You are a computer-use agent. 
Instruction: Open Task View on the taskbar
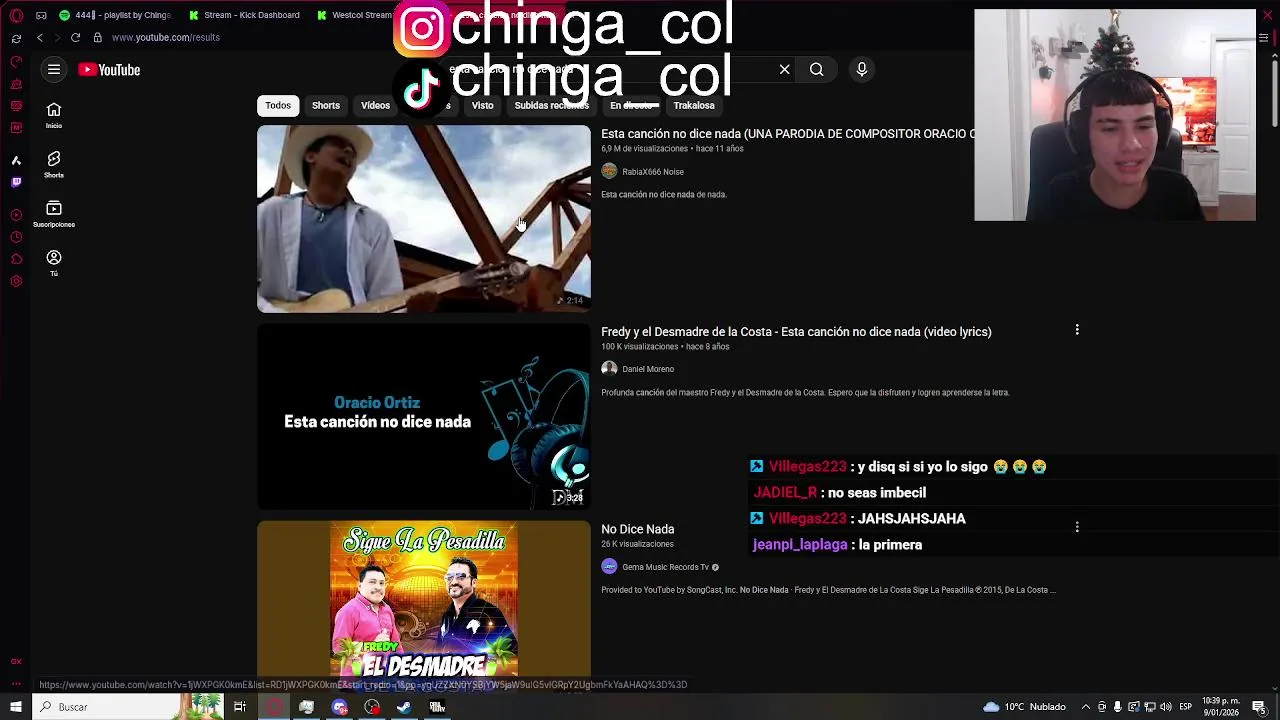point(240,707)
